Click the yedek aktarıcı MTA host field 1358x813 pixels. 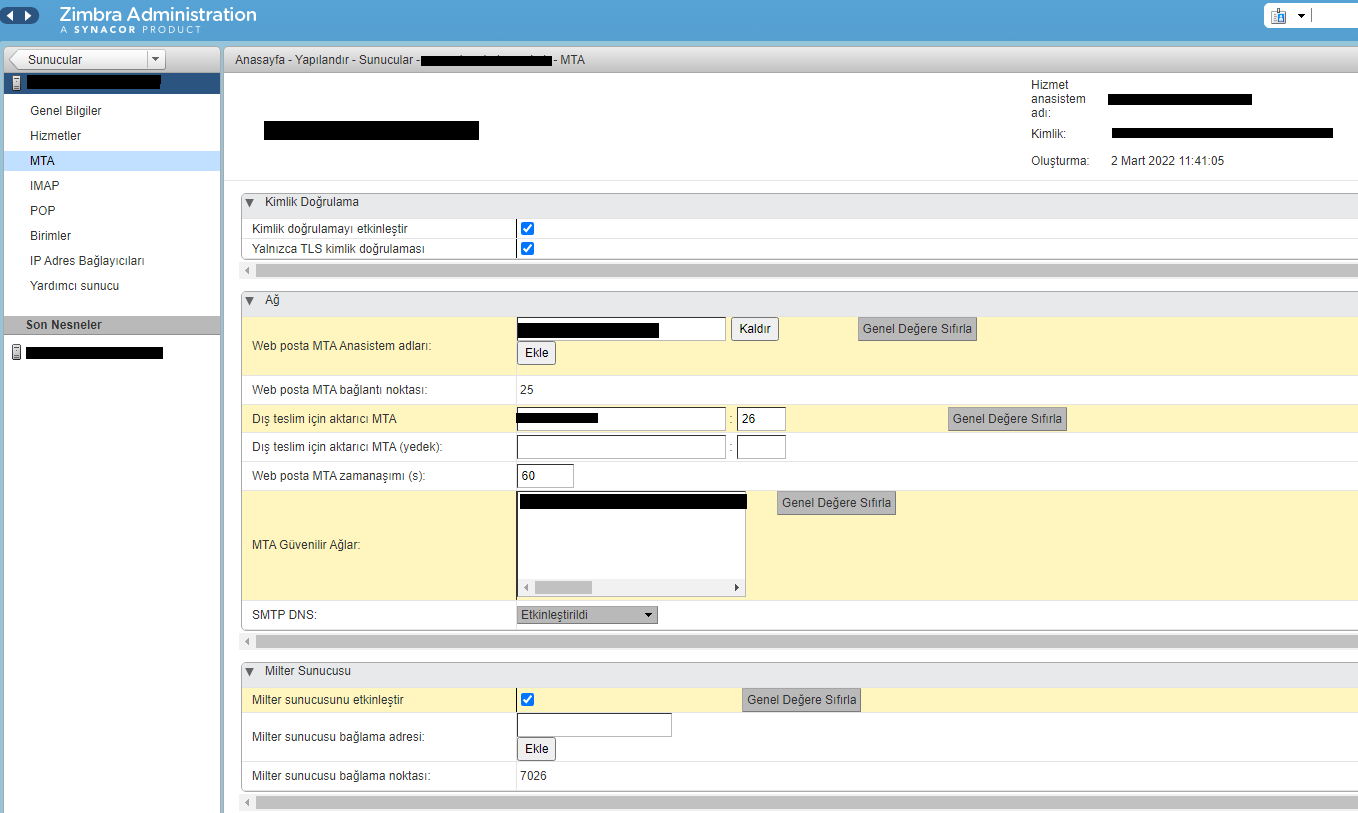point(621,447)
